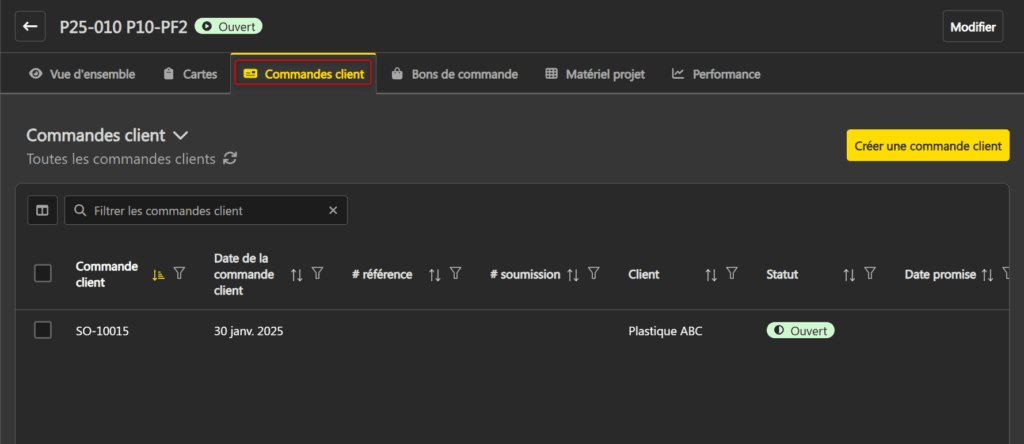Screen dimensions: 1024x444
Task: Open the Vue d'ensemble tab
Action: [82, 74]
